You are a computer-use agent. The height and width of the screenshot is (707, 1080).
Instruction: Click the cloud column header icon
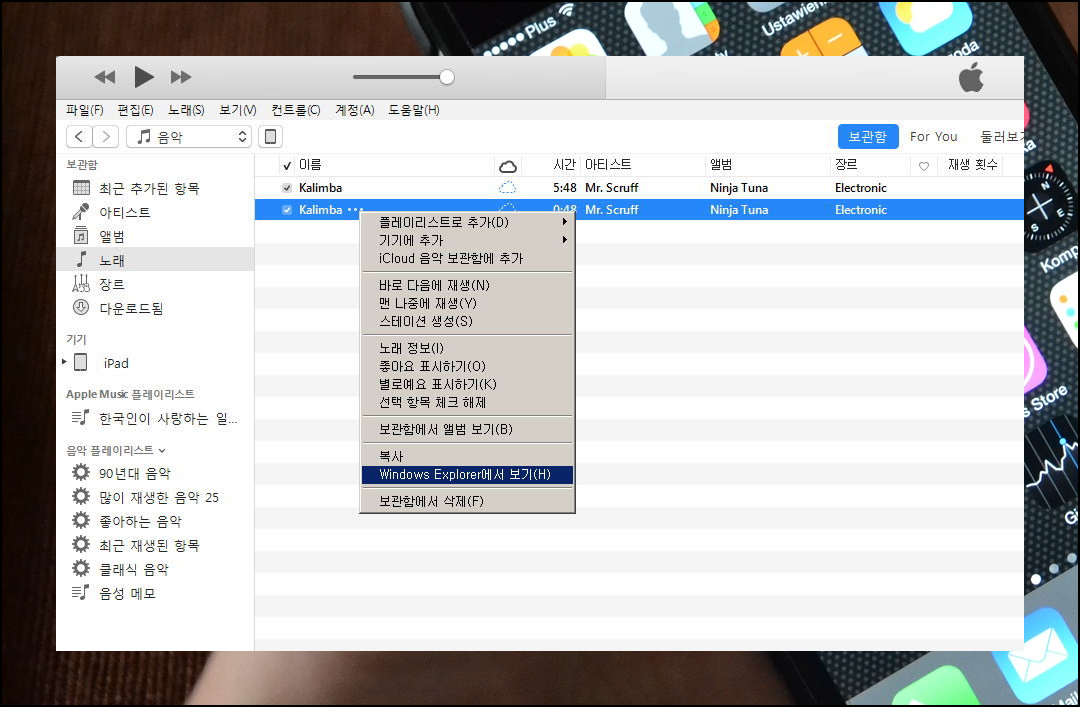point(508,166)
